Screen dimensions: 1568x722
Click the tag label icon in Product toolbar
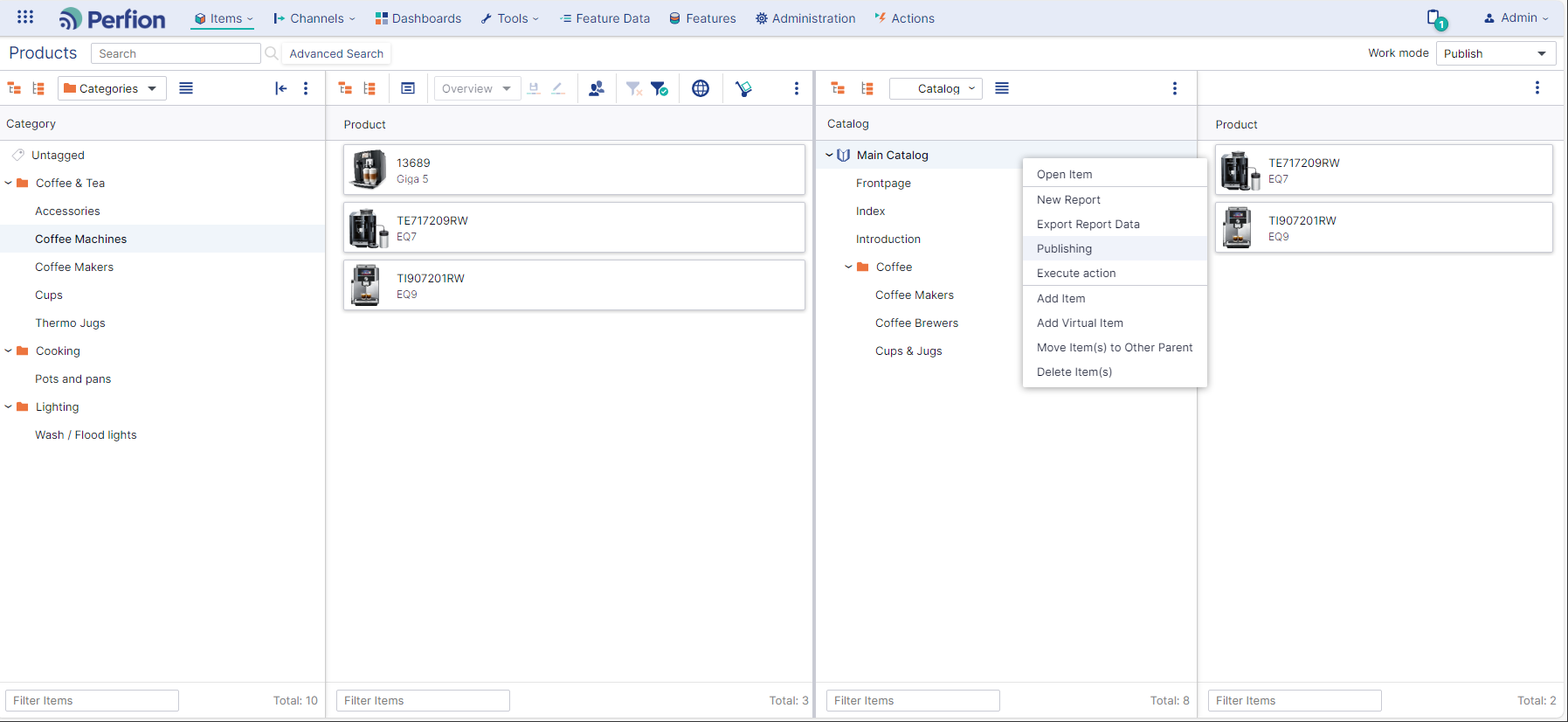click(743, 88)
